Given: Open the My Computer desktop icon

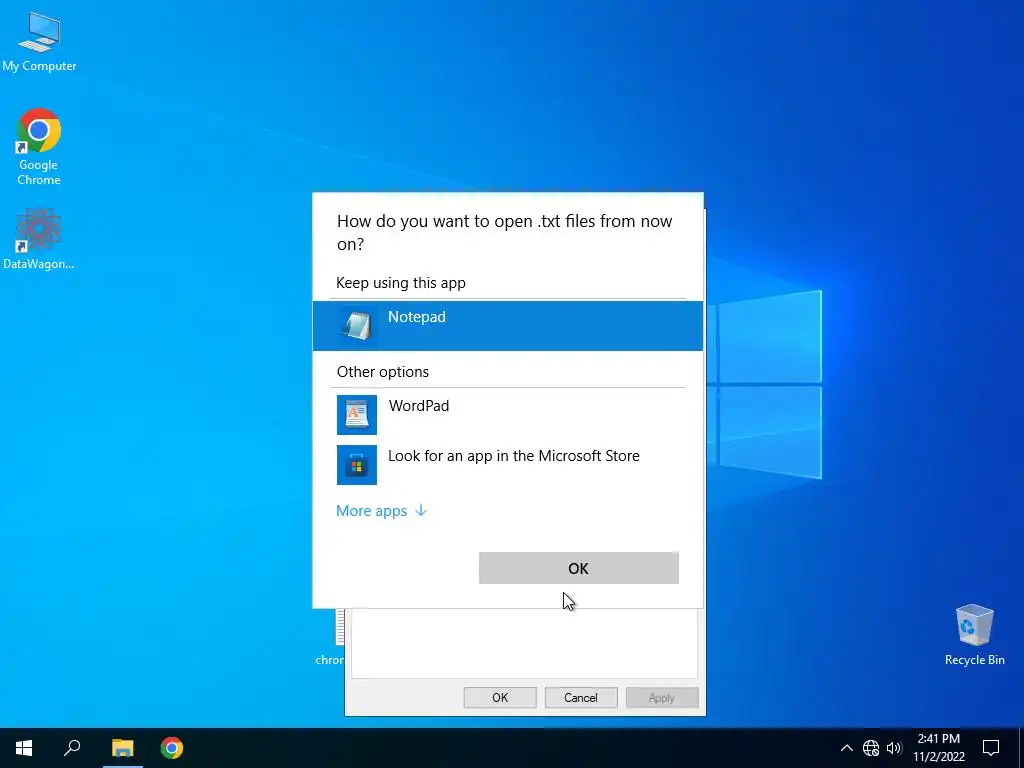Looking at the screenshot, I should click(x=39, y=42).
